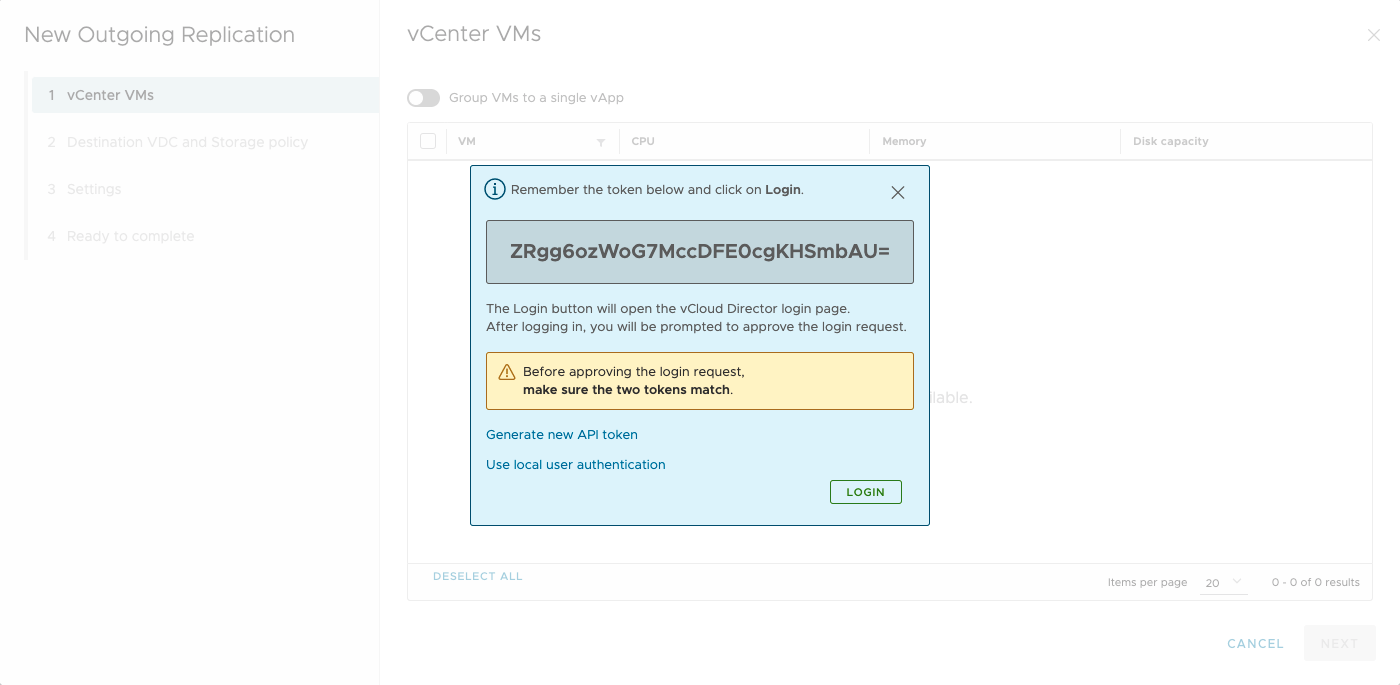
Task: Open the Items per page dropdown
Action: [x=1223, y=582]
